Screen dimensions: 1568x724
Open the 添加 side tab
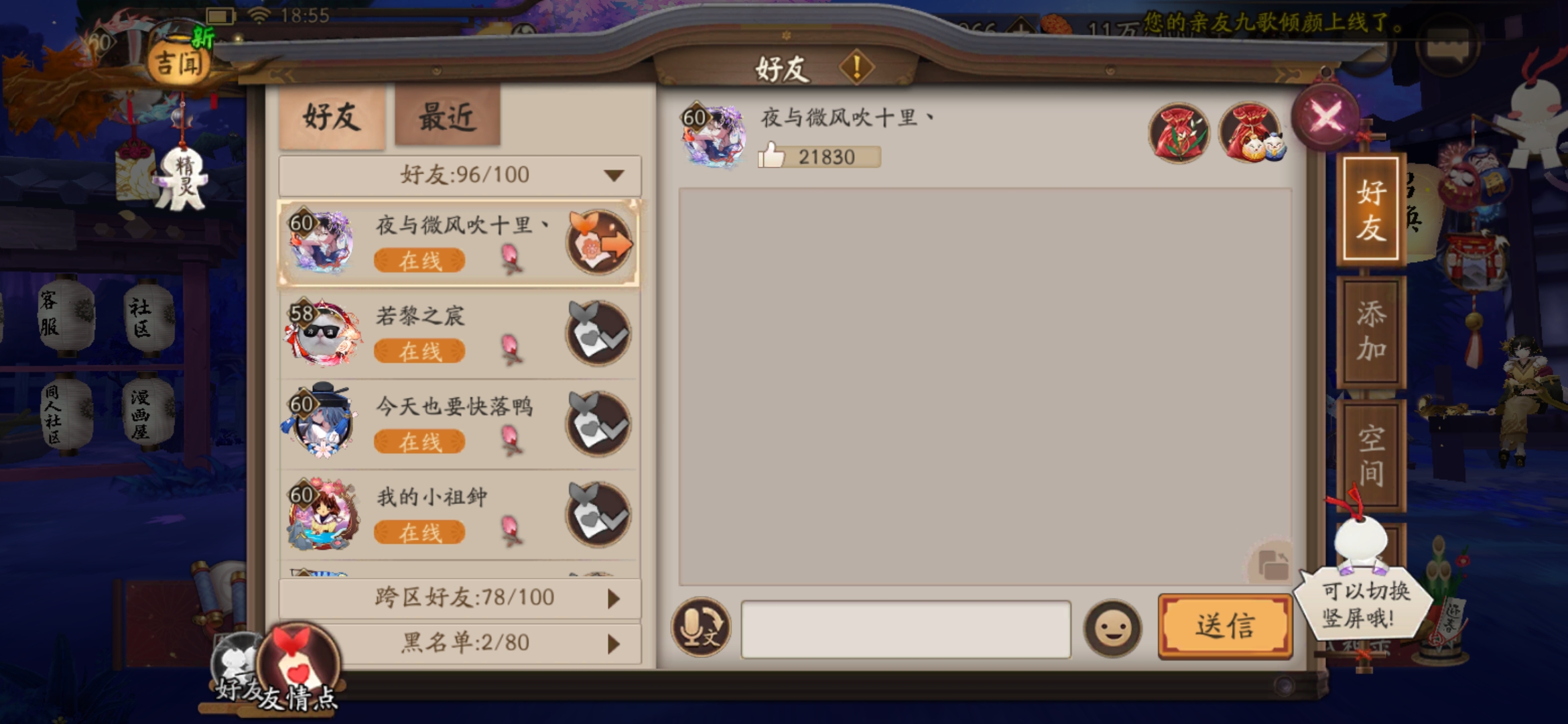pyautogui.click(x=1371, y=331)
